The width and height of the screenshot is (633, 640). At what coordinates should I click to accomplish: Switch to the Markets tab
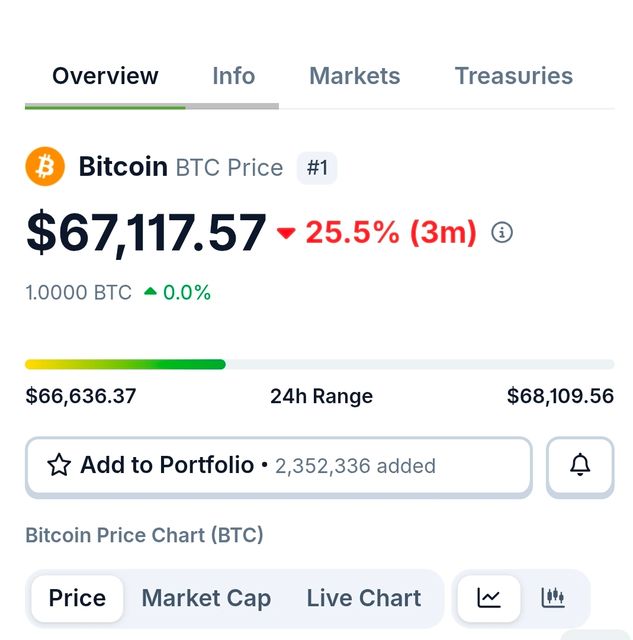(354, 76)
